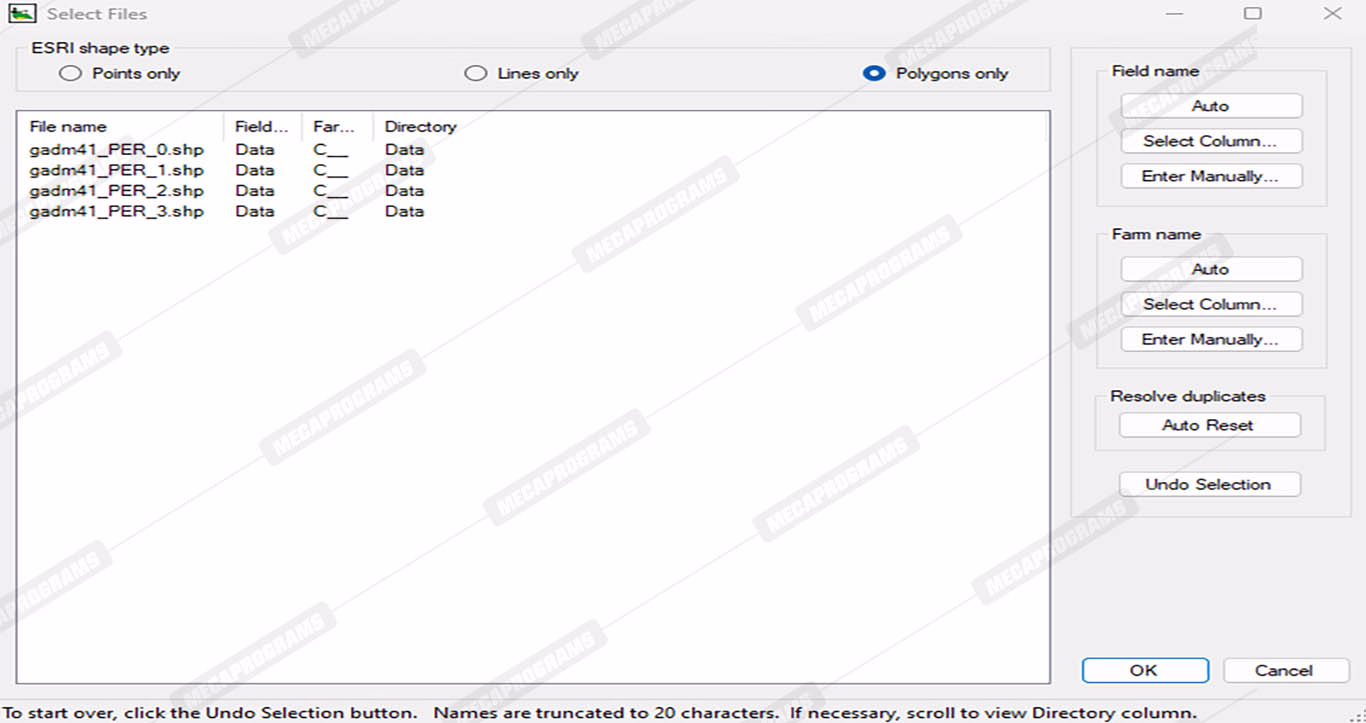The height and width of the screenshot is (723, 1366).
Task: Select the Points only radio button
Action: tap(70, 73)
